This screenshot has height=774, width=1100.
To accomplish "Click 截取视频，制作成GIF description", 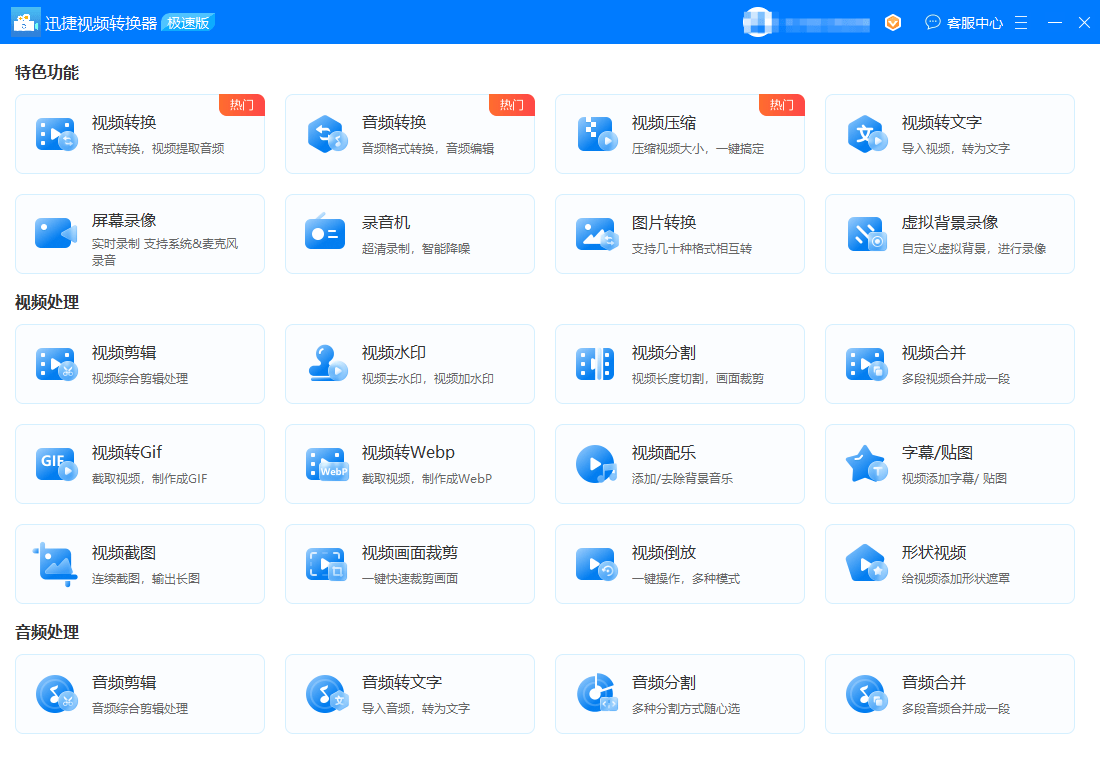I will tap(149, 479).
